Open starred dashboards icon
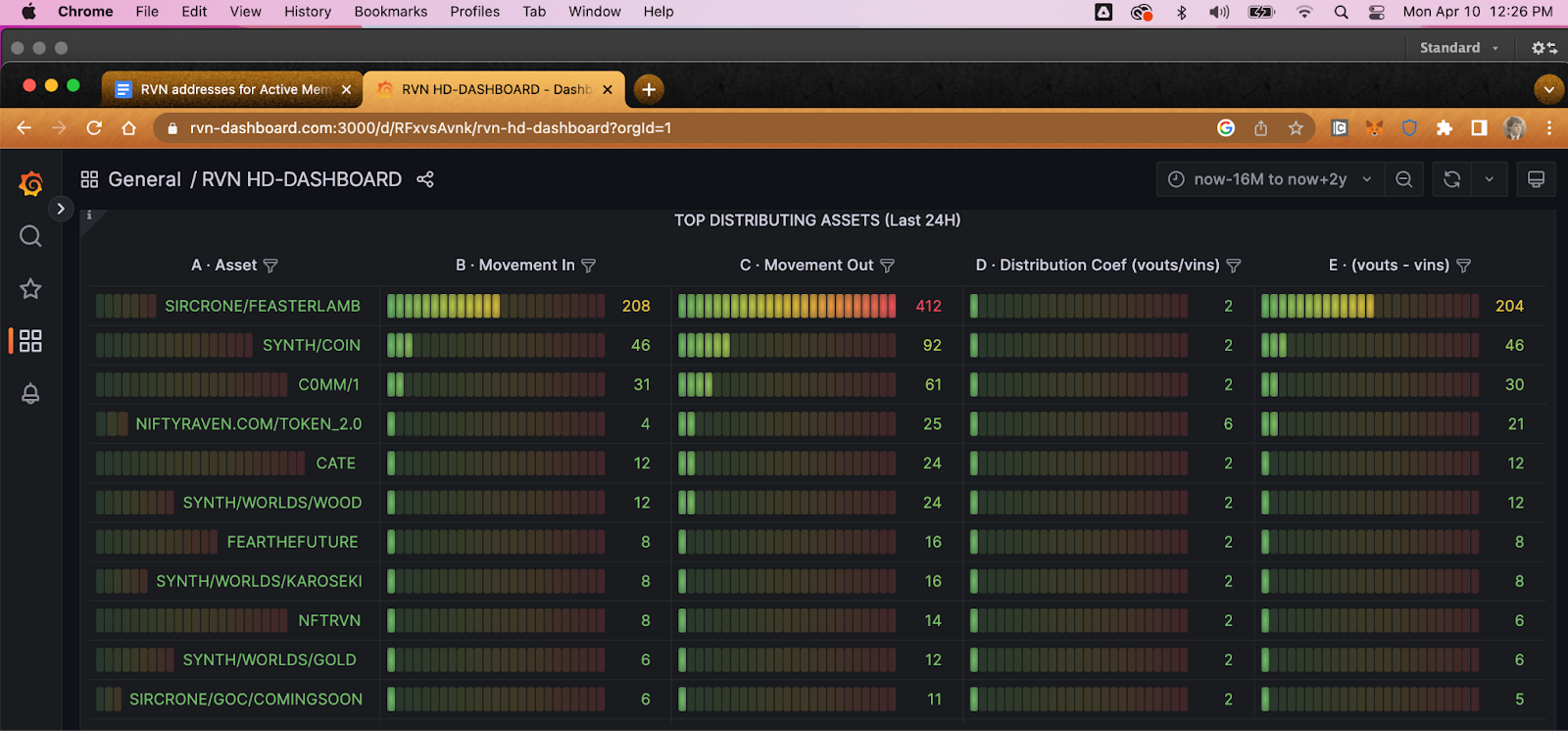Viewport: 1568px width, 731px height. (30, 288)
